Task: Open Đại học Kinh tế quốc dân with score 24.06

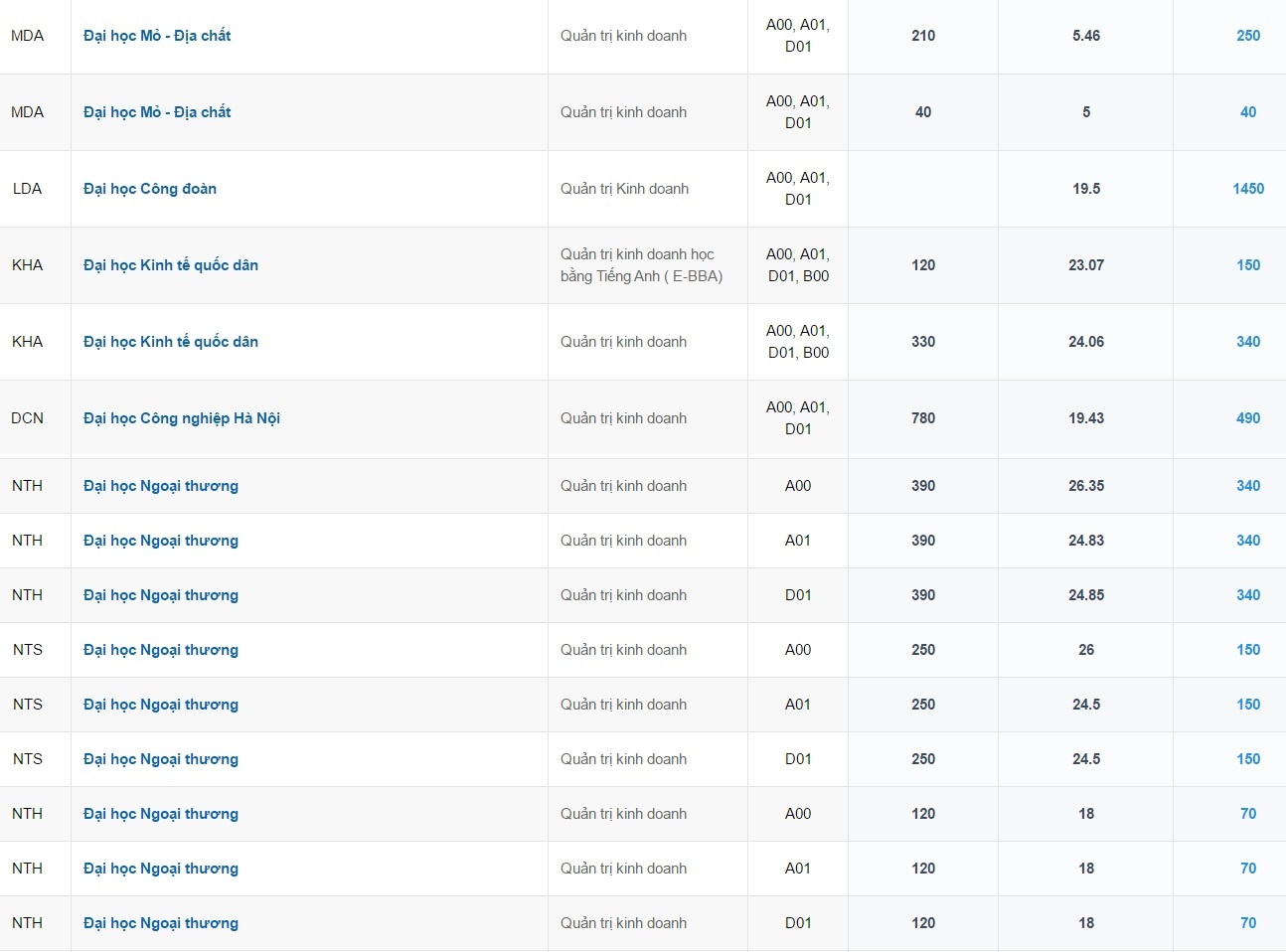Action: click(x=171, y=342)
